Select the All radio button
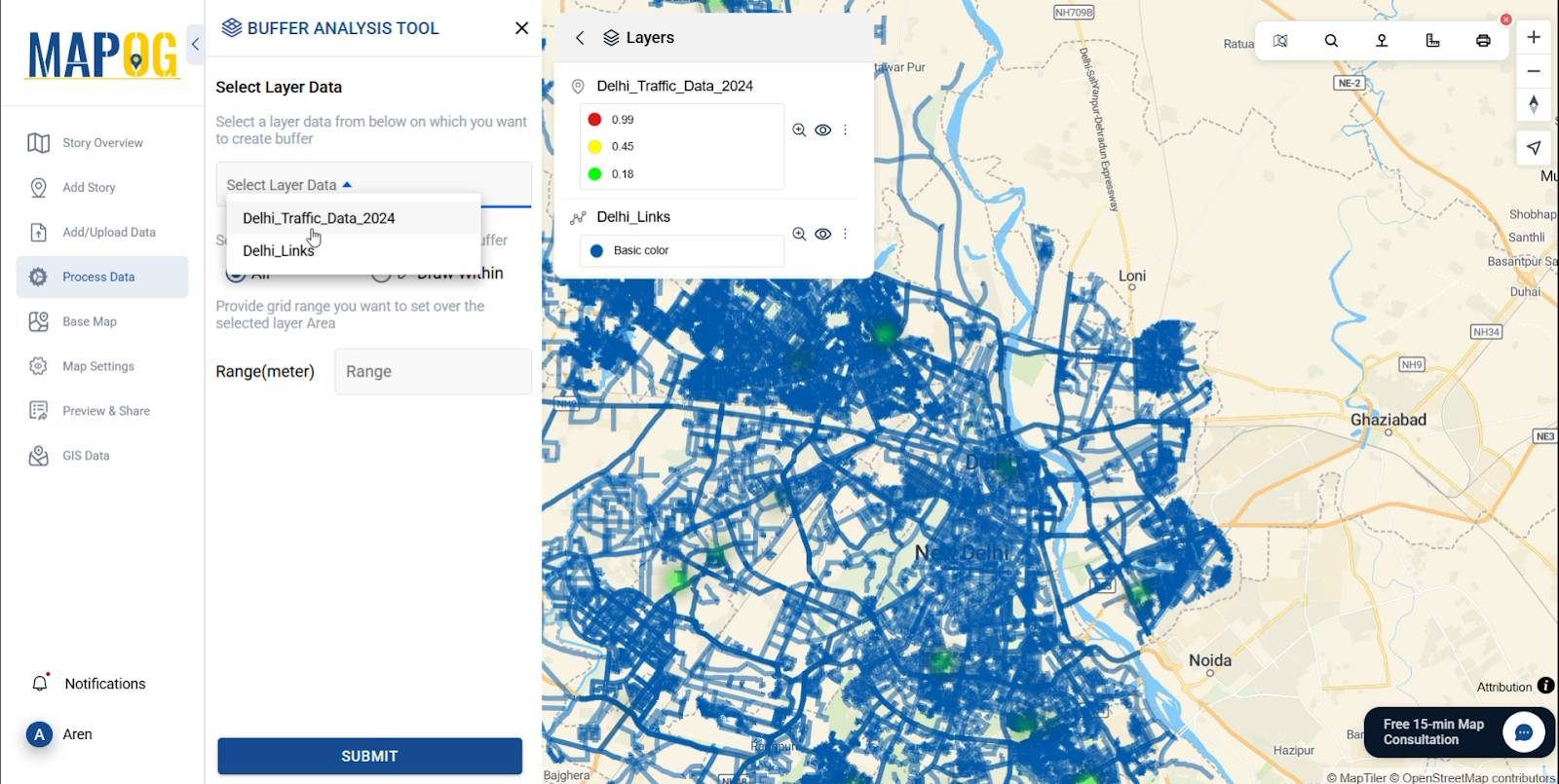 [x=235, y=274]
